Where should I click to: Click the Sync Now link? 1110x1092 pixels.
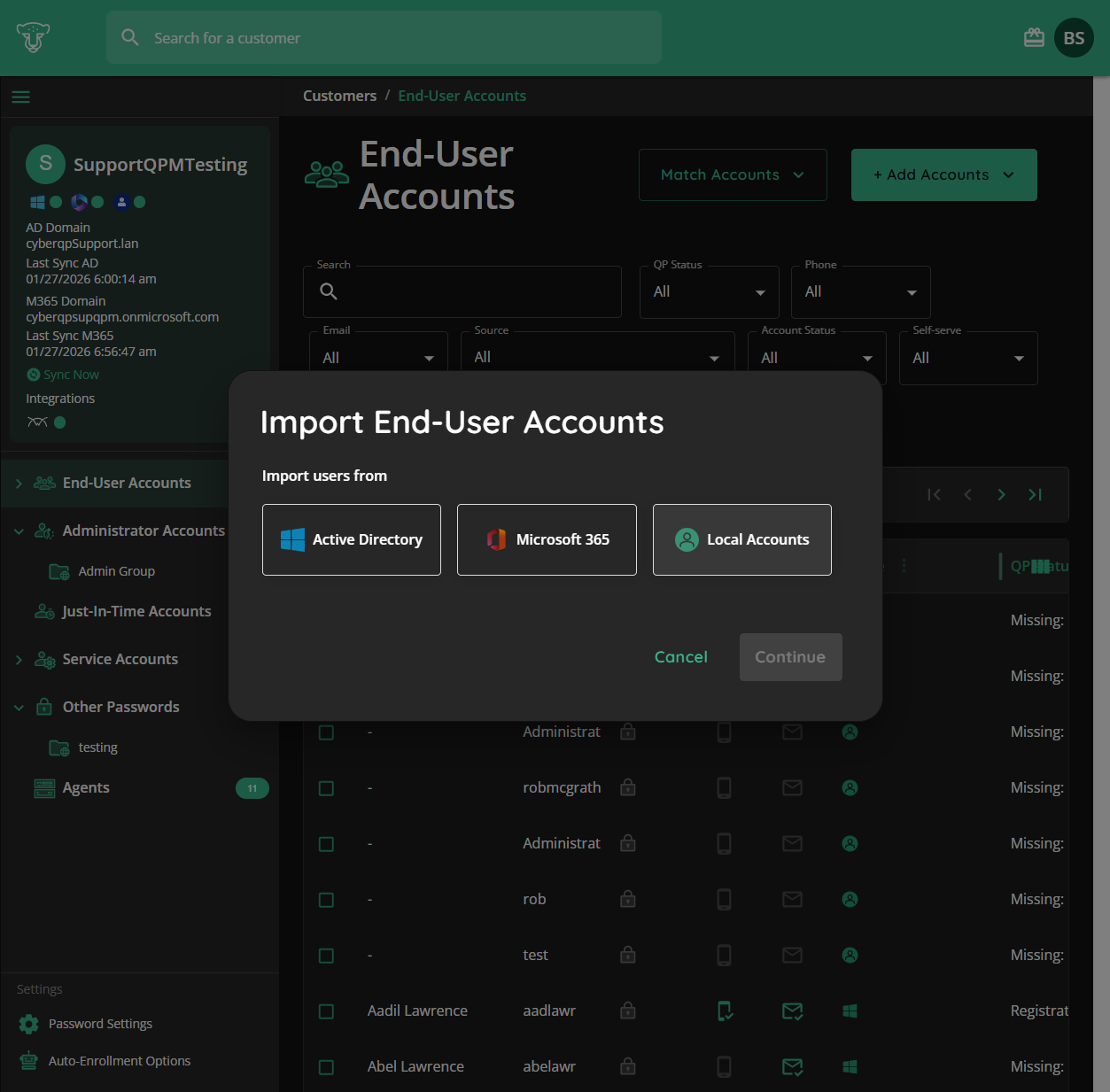pyautogui.click(x=63, y=375)
